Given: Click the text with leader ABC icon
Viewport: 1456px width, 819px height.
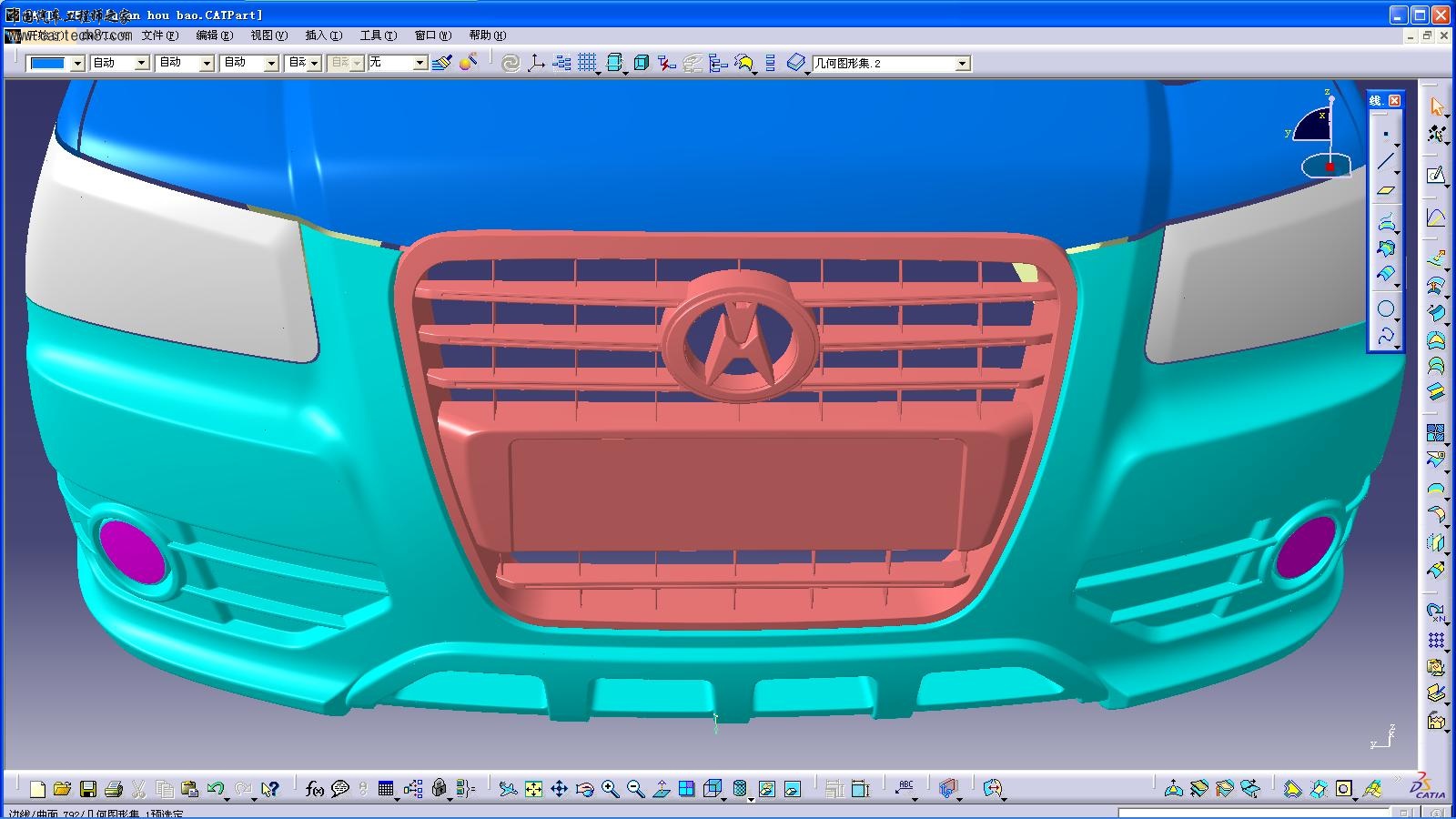Looking at the screenshot, I should click(905, 789).
